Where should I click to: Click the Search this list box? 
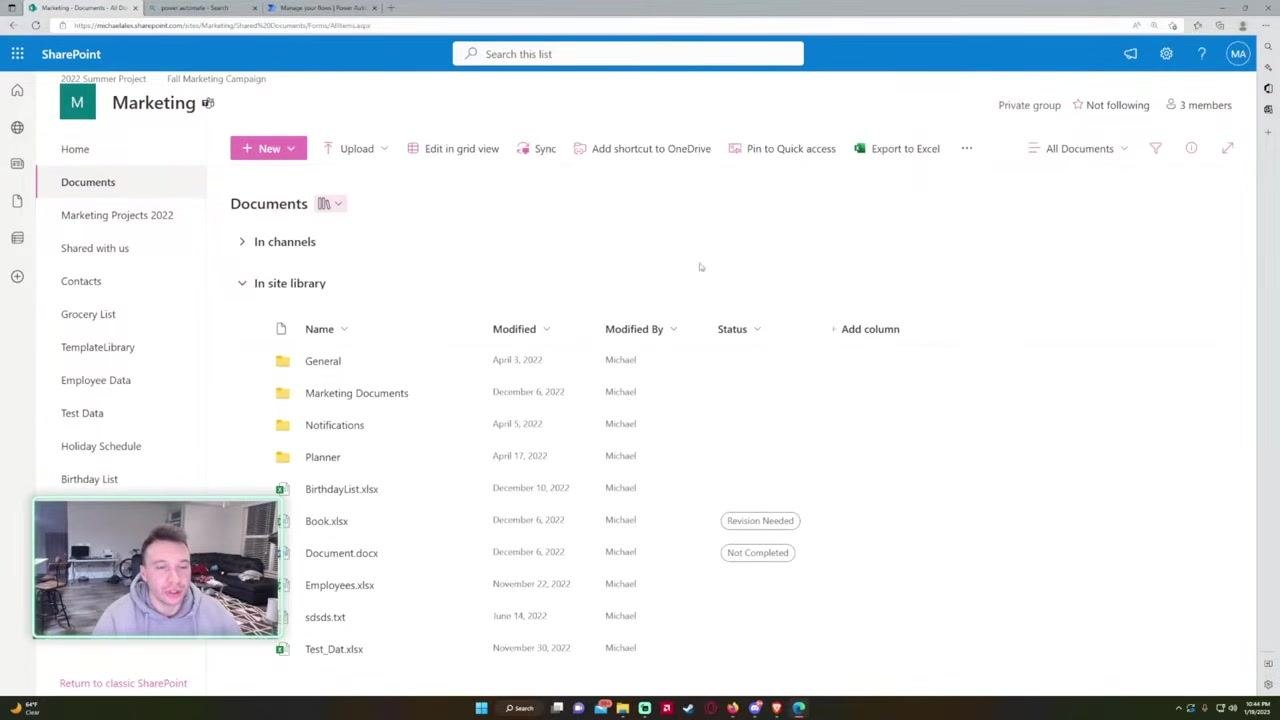628,54
